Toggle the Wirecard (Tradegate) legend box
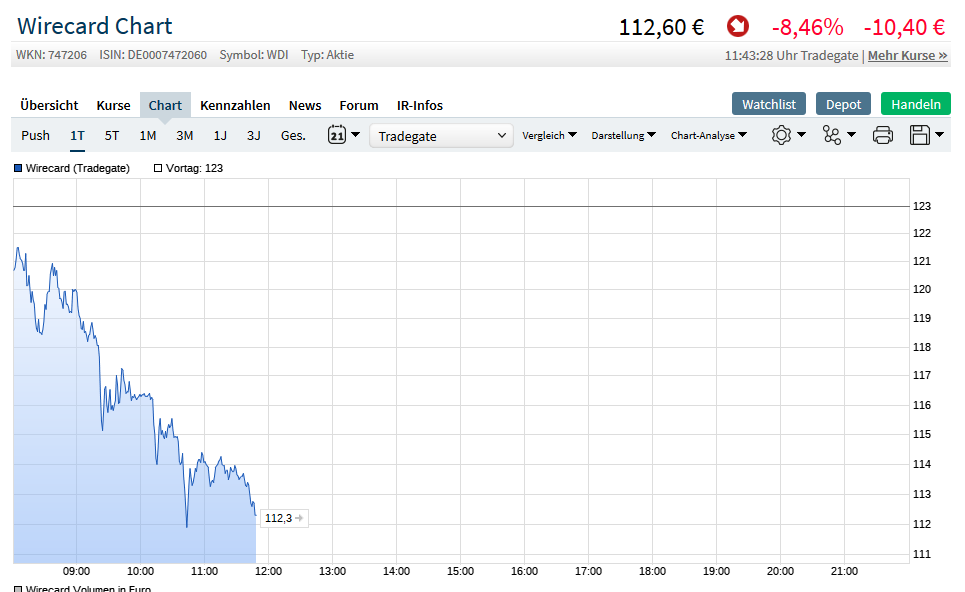Viewport: 965px width, 592px height. coord(18,168)
